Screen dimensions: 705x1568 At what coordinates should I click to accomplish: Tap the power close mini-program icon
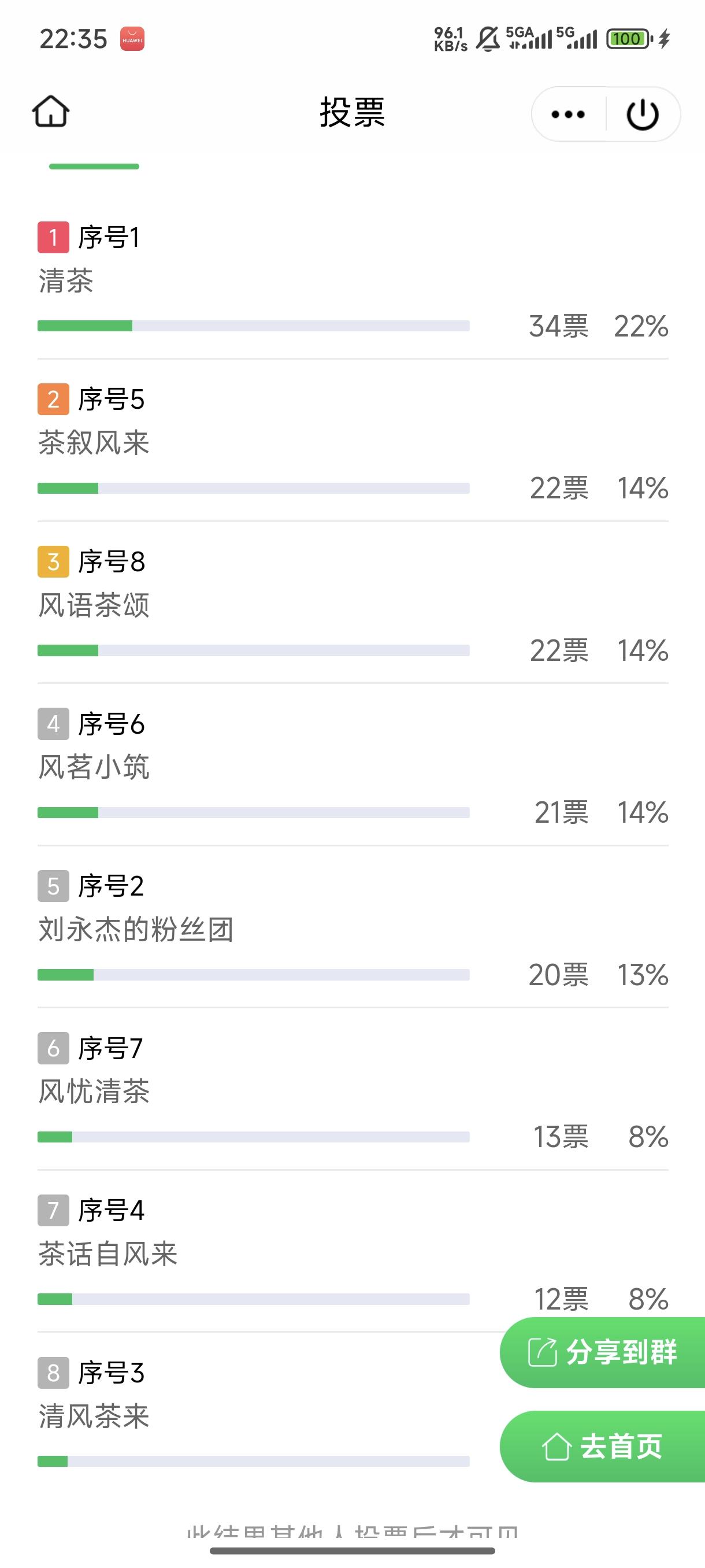(643, 114)
